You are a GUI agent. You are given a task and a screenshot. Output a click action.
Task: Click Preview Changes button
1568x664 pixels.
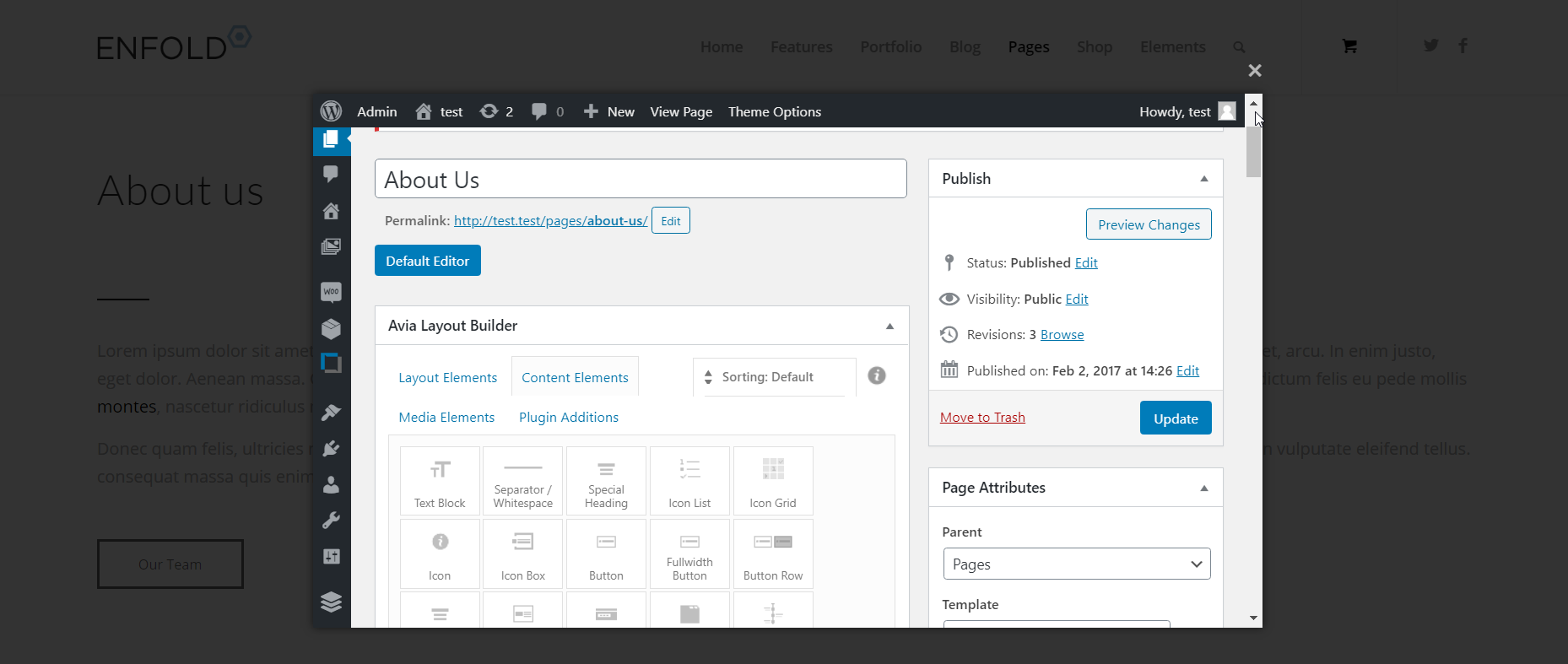pyautogui.click(x=1149, y=224)
